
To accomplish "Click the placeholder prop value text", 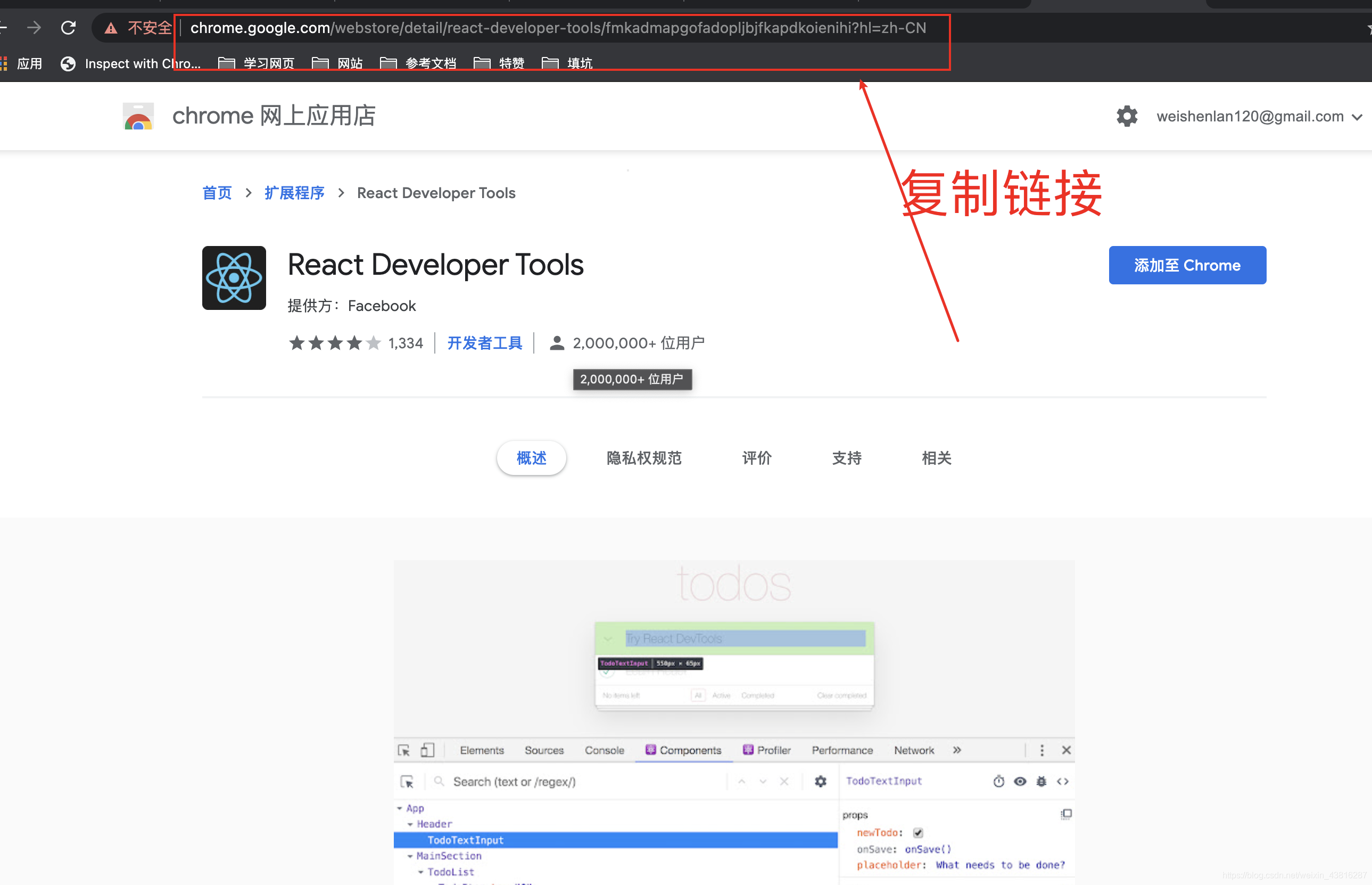I will tap(1000, 865).
